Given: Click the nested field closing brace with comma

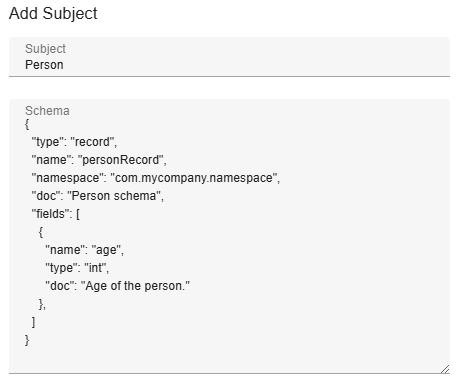Looking at the screenshot, I should tap(42, 304).
